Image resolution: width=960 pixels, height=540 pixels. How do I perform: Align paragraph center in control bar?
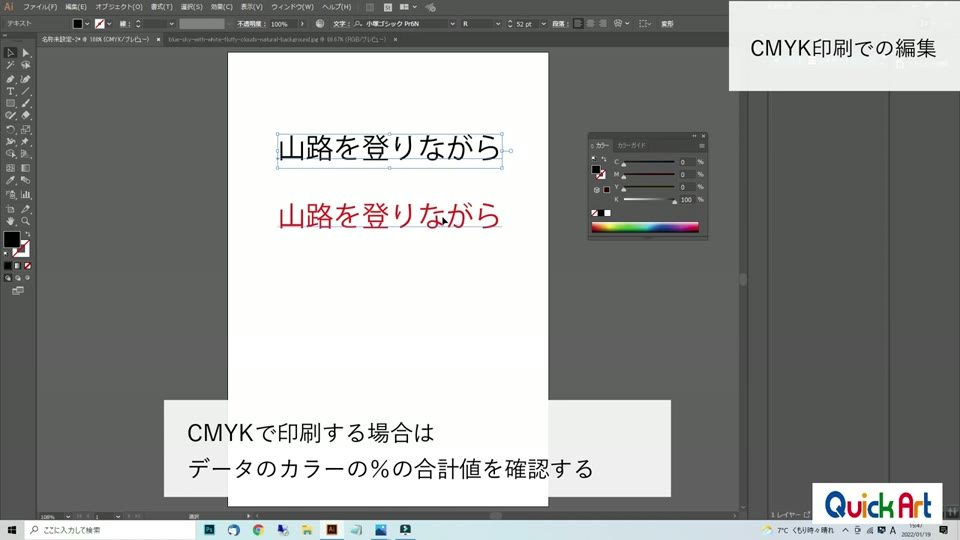point(591,24)
